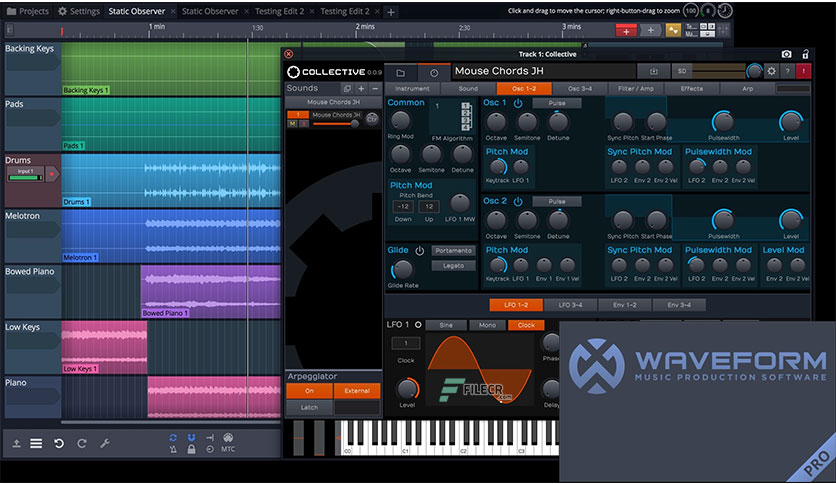Image resolution: width=836 pixels, height=484 pixels.
Task: Toggle the lock icon in transport options
Action: [x=191, y=449]
